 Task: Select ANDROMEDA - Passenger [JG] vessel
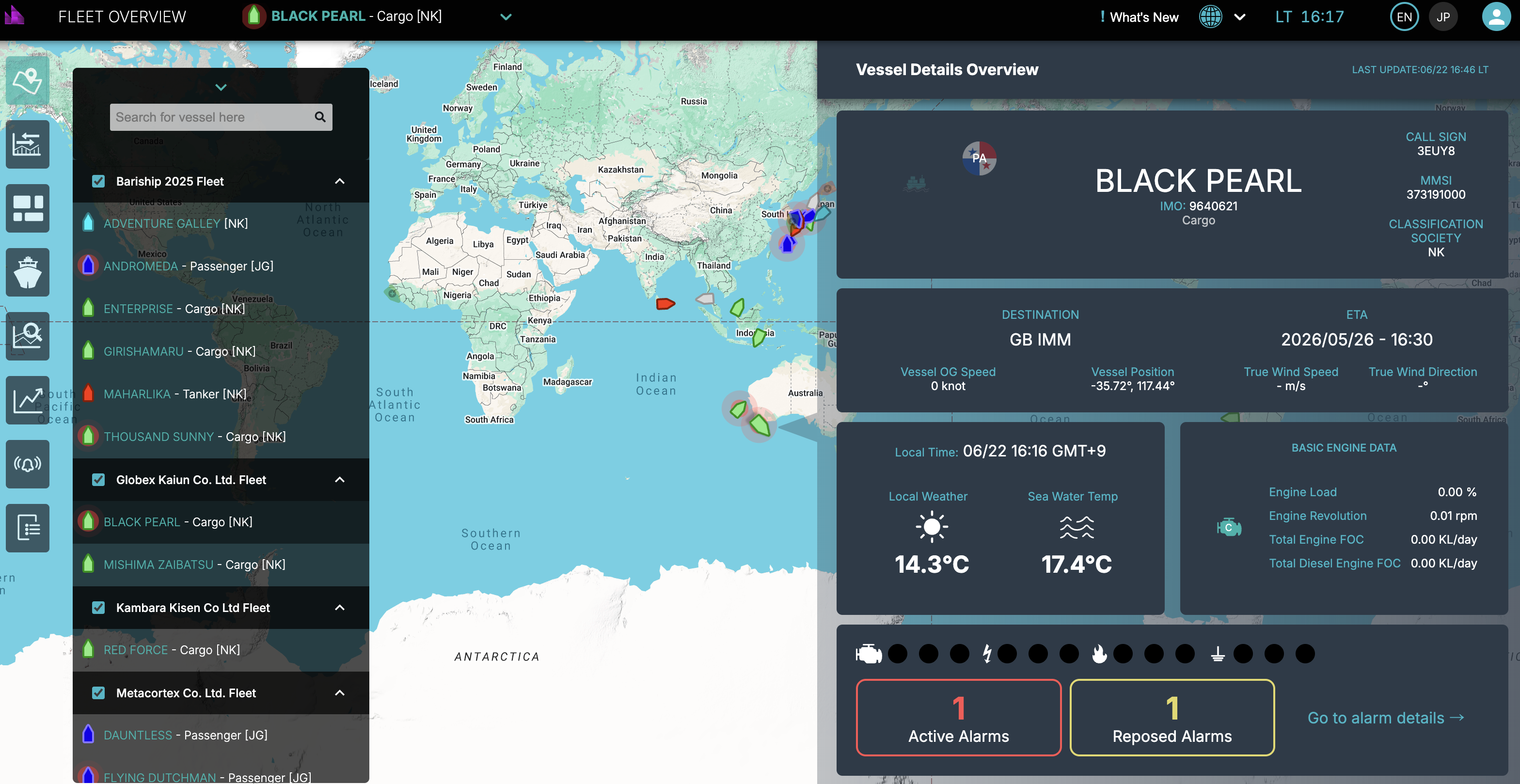[221, 266]
